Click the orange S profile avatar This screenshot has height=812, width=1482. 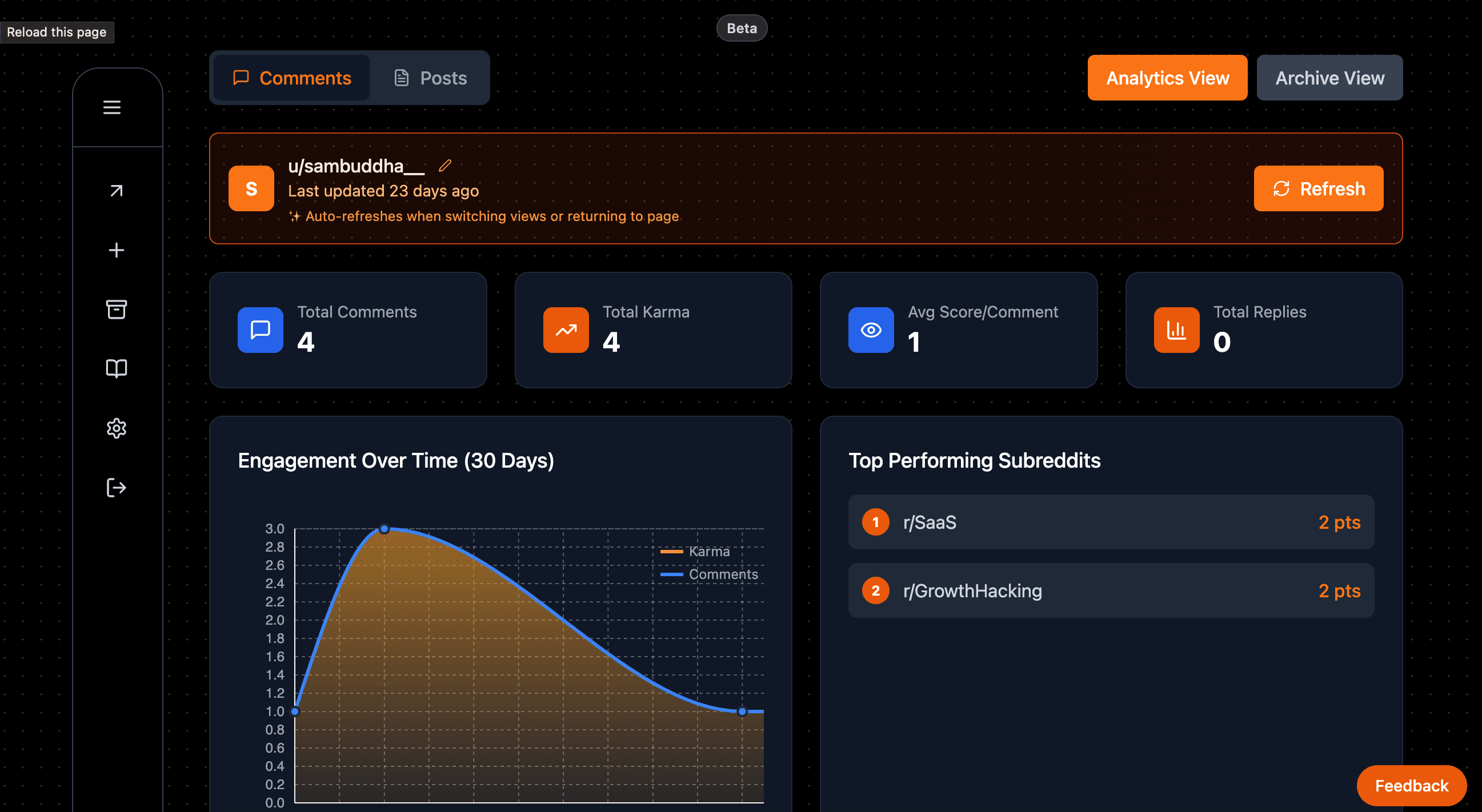point(251,188)
